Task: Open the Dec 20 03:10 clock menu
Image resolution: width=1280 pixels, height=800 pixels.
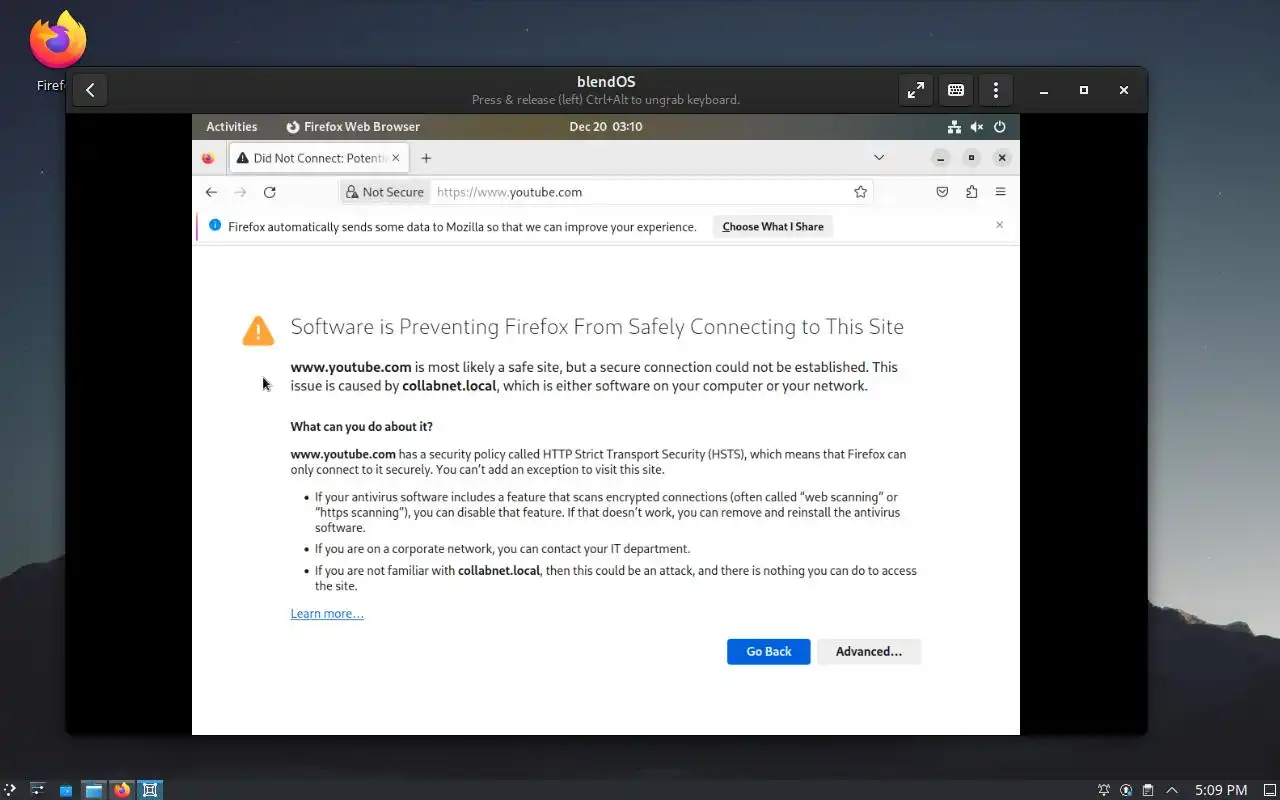Action: click(605, 127)
